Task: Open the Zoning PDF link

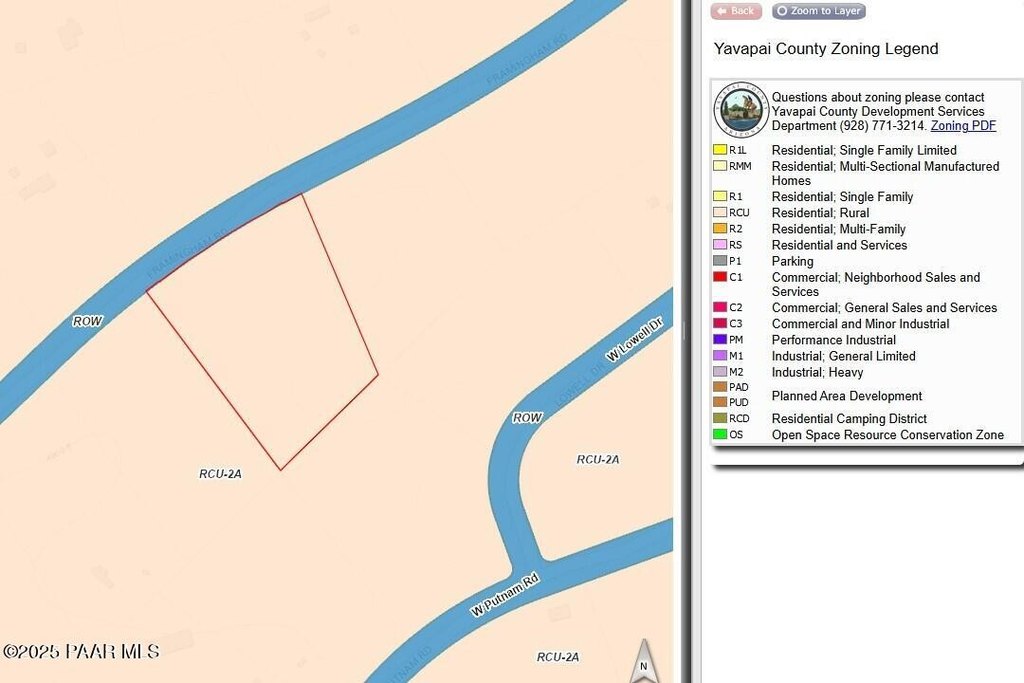Action: pyautogui.click(x=963, y=126)
